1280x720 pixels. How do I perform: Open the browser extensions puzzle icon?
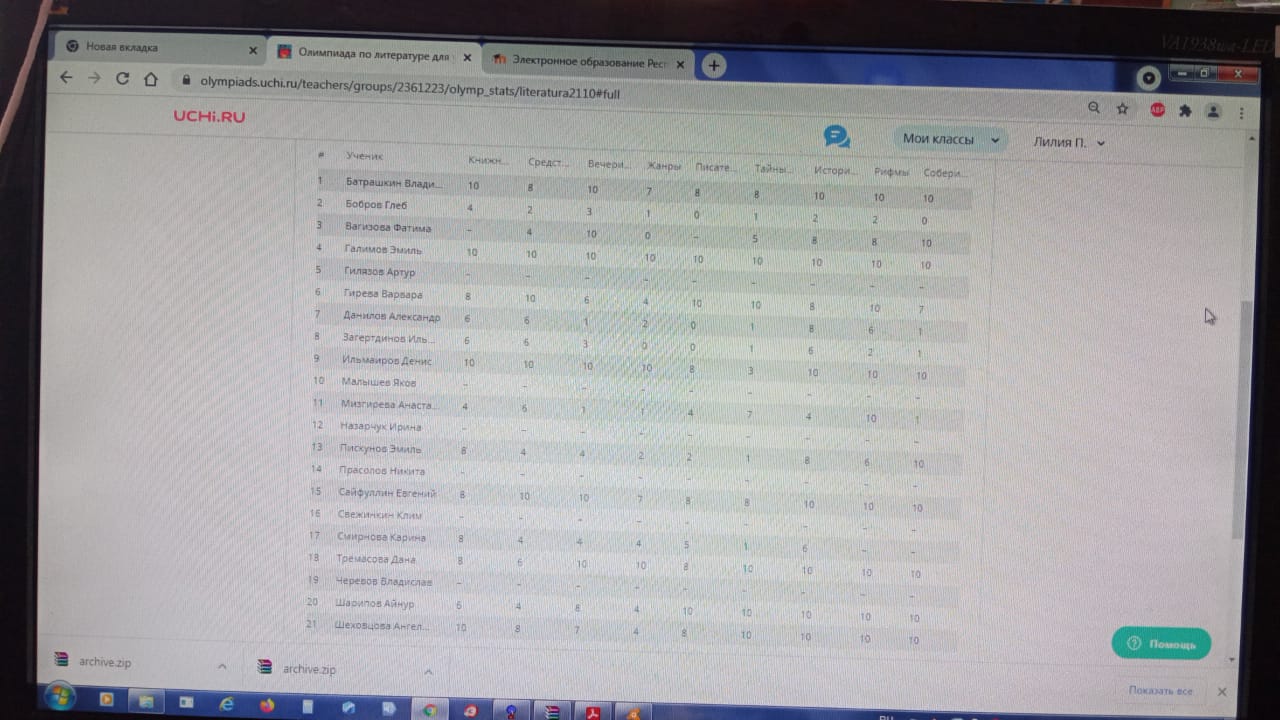tap(1185, 111)
